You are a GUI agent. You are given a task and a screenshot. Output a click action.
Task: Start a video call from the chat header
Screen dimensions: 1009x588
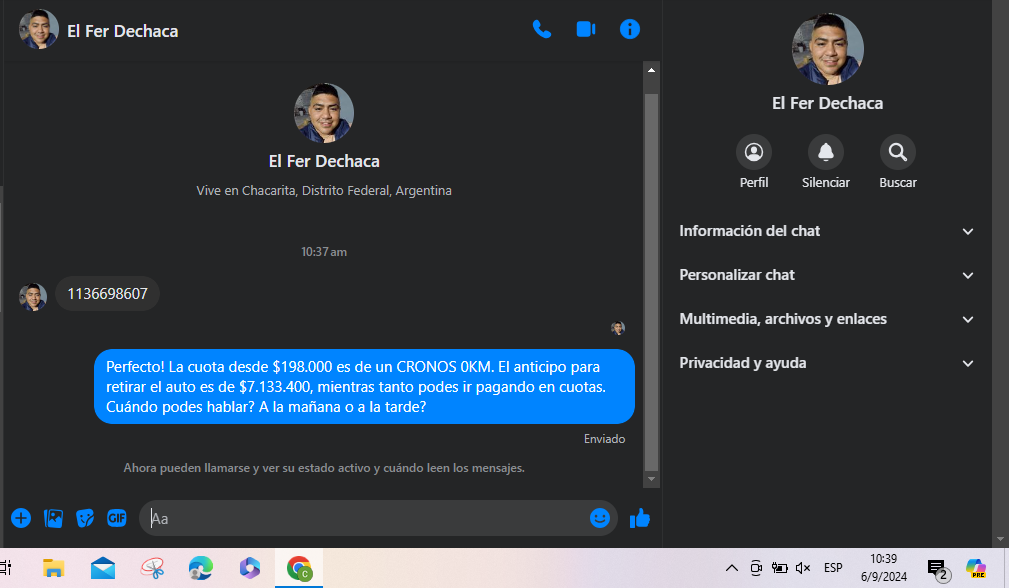pyautogui.click(x=586, y=29)
